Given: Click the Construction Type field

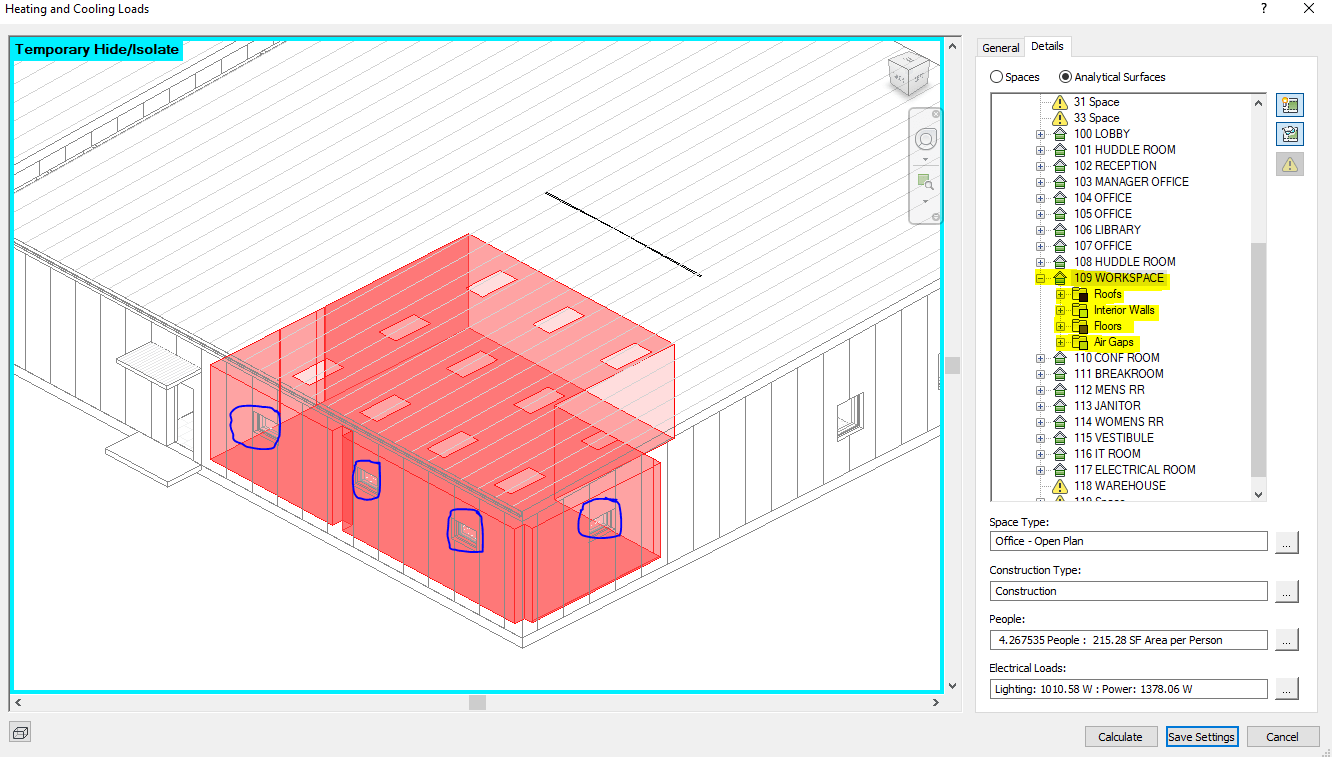Looking at the screenshot, I should (x=1128, y=591).
